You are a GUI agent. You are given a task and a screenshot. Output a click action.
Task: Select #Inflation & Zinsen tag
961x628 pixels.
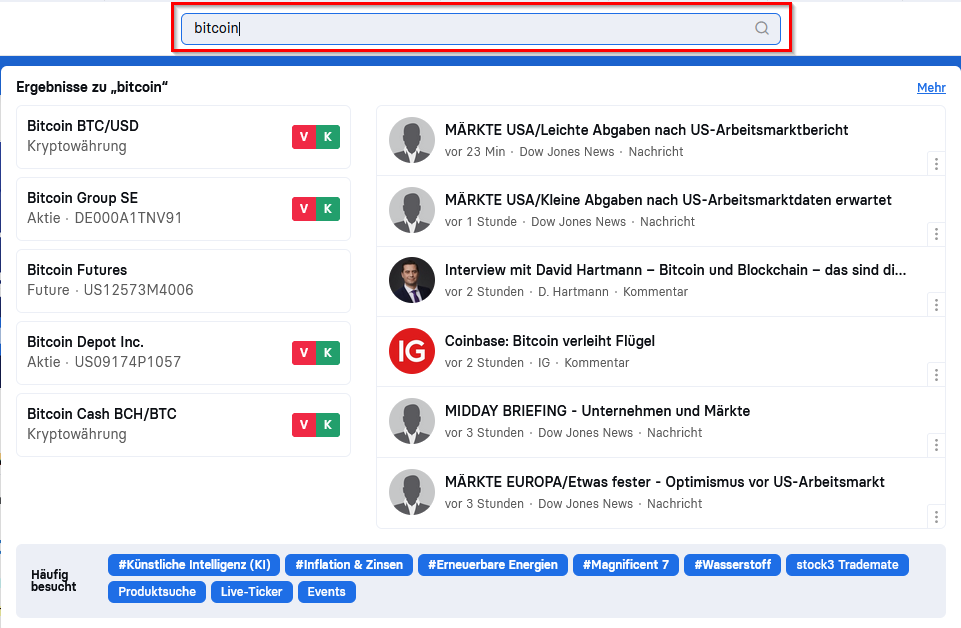[349, 565]
